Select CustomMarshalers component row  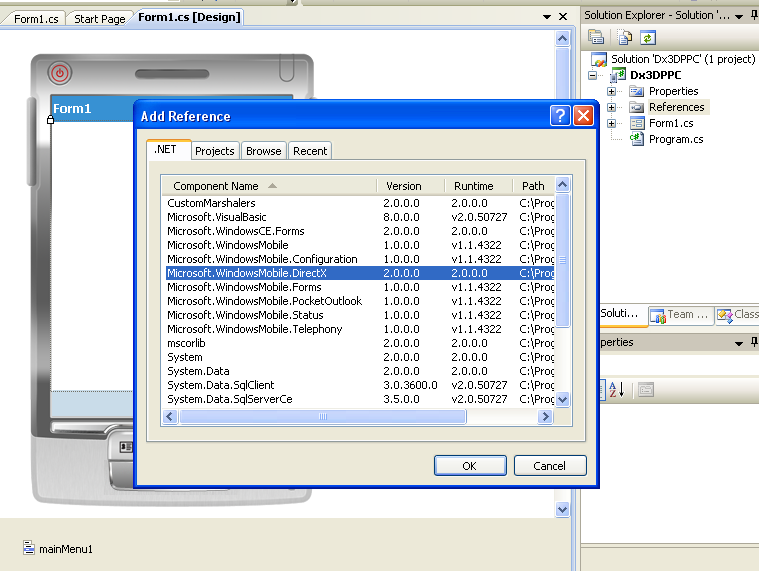(x=360, y=203)
